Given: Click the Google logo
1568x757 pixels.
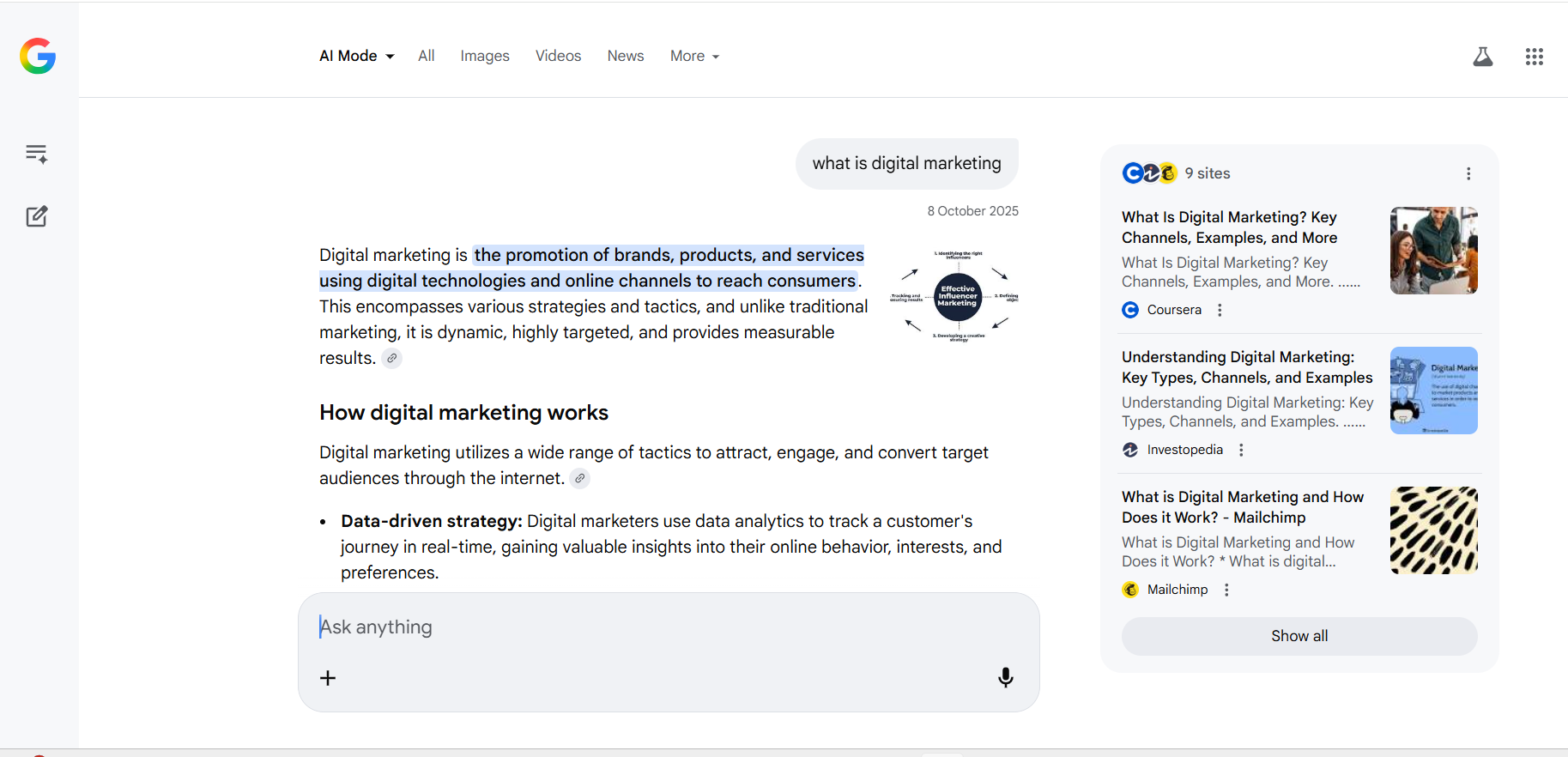Looking at the screenshot, I should point(38,56).
